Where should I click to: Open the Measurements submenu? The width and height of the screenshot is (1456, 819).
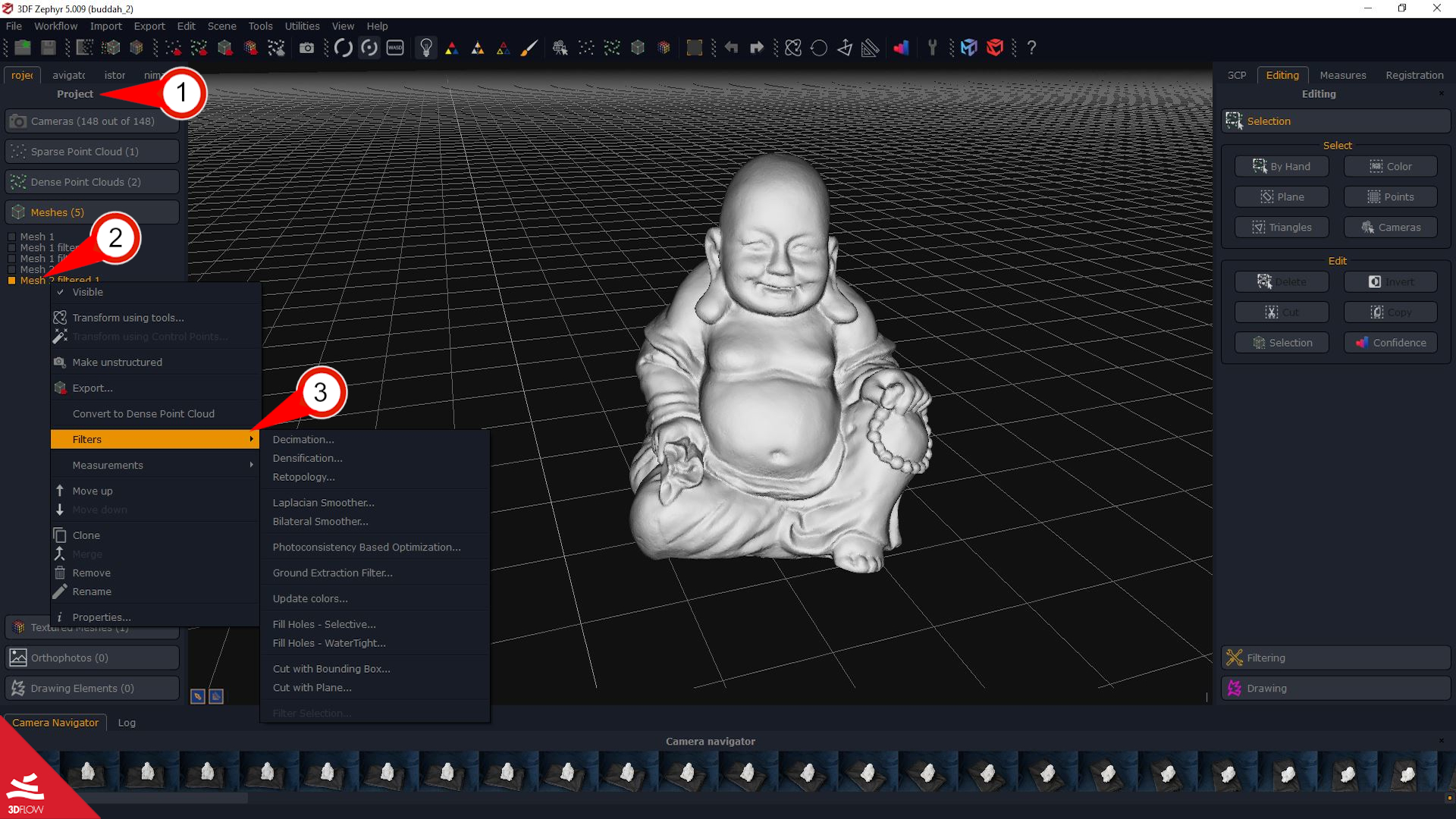click(107, 465)
